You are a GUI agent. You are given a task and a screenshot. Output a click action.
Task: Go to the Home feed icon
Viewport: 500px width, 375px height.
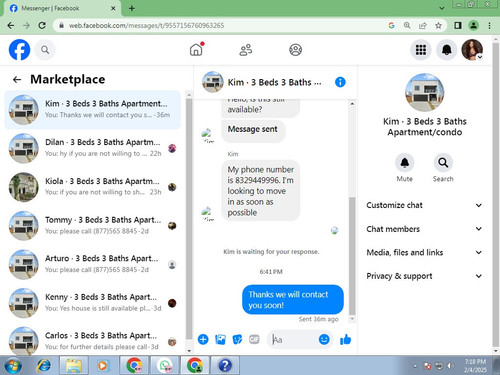[196, 50]
